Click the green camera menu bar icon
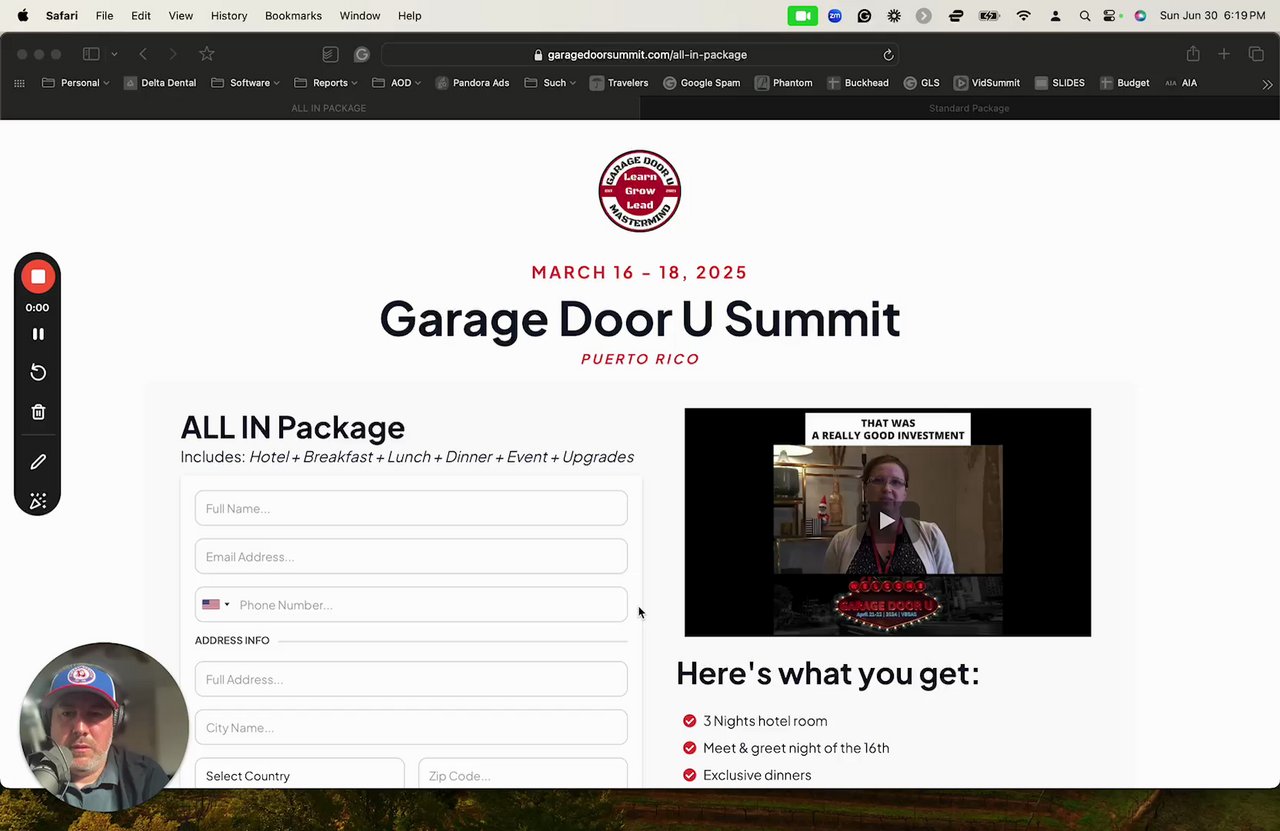The image size is (1280, 831). click(x=802, y=16)
